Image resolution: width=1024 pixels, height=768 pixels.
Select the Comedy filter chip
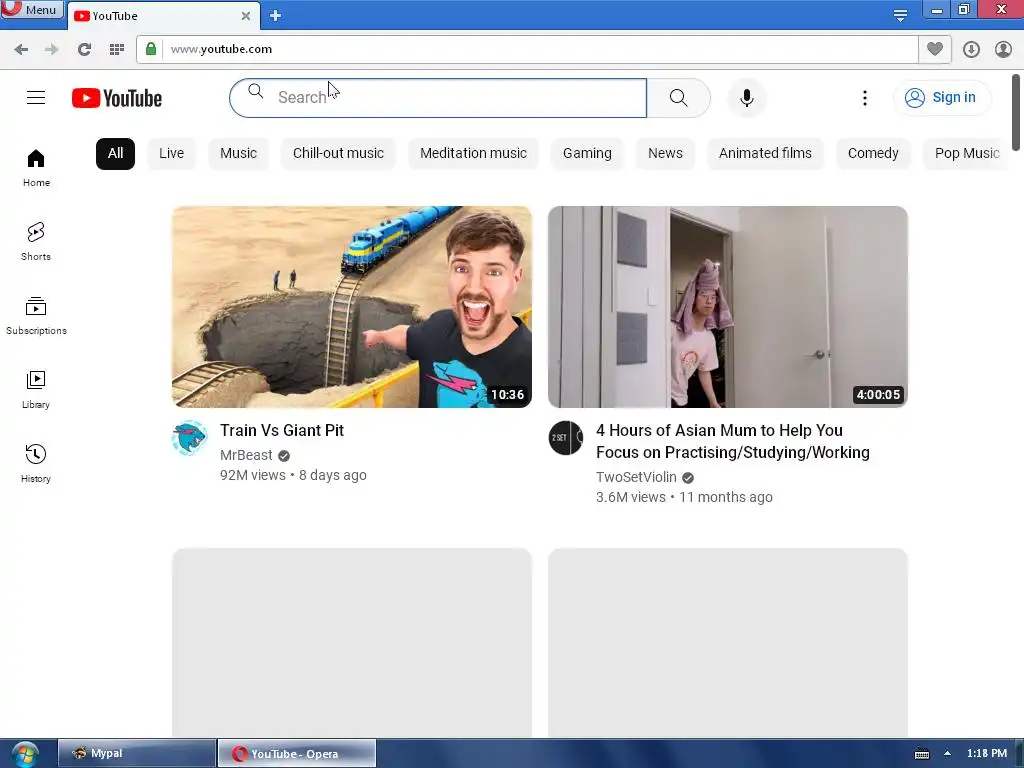[x=873, y=153]
